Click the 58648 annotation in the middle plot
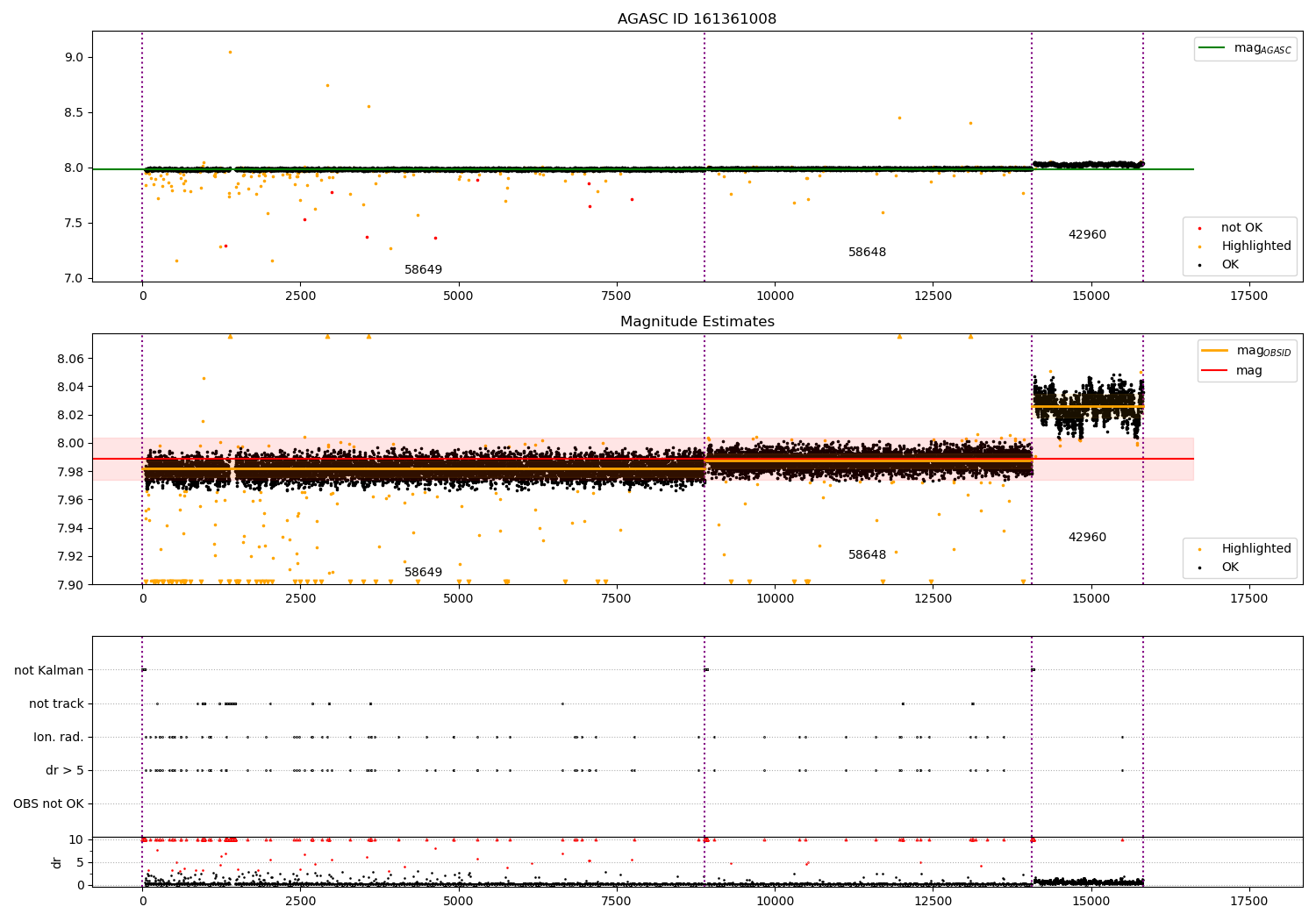1316x921 pixels. click(x=867, y=555)
